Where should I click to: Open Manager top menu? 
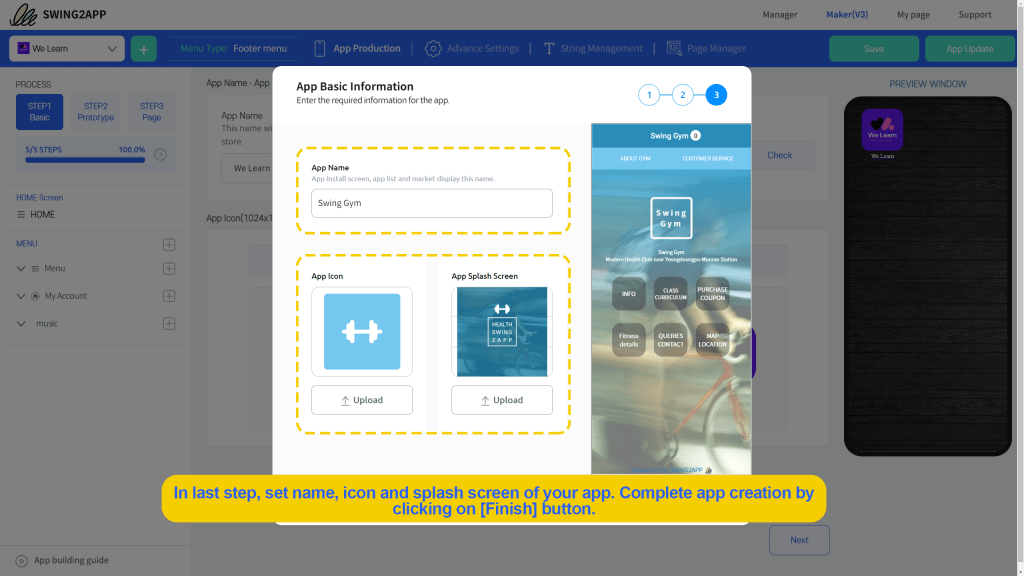click(780, 14)
